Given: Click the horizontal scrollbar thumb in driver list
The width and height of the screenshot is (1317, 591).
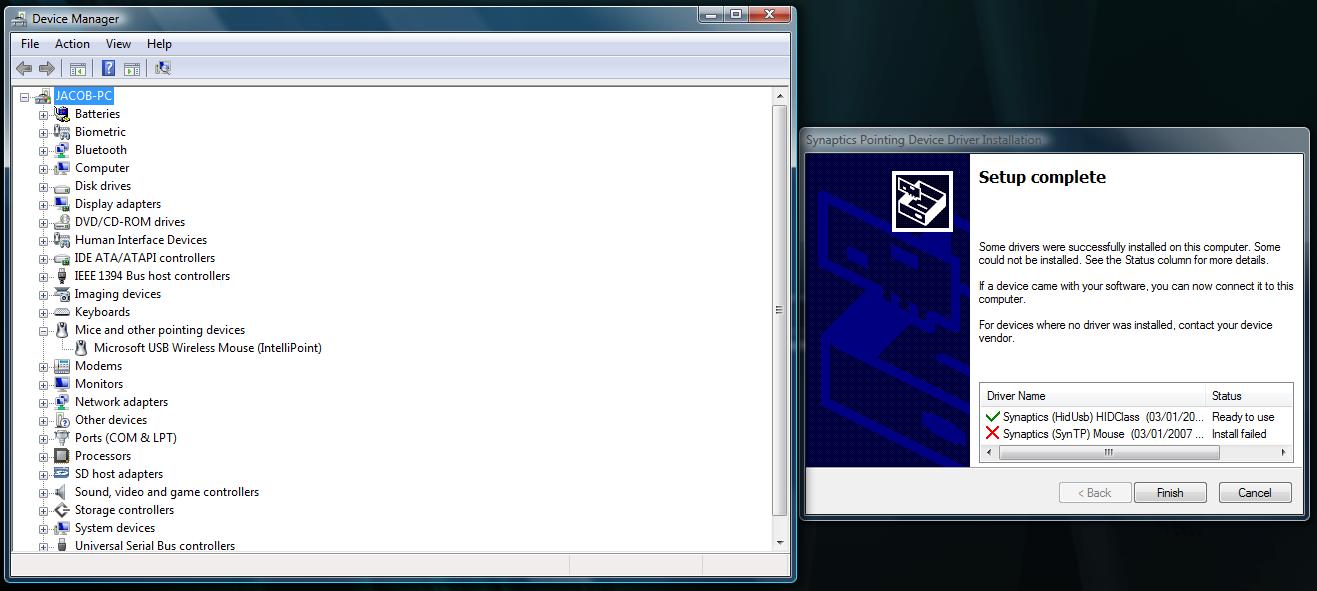Looking at the screenshot, I should click(x=1109, y=453).
